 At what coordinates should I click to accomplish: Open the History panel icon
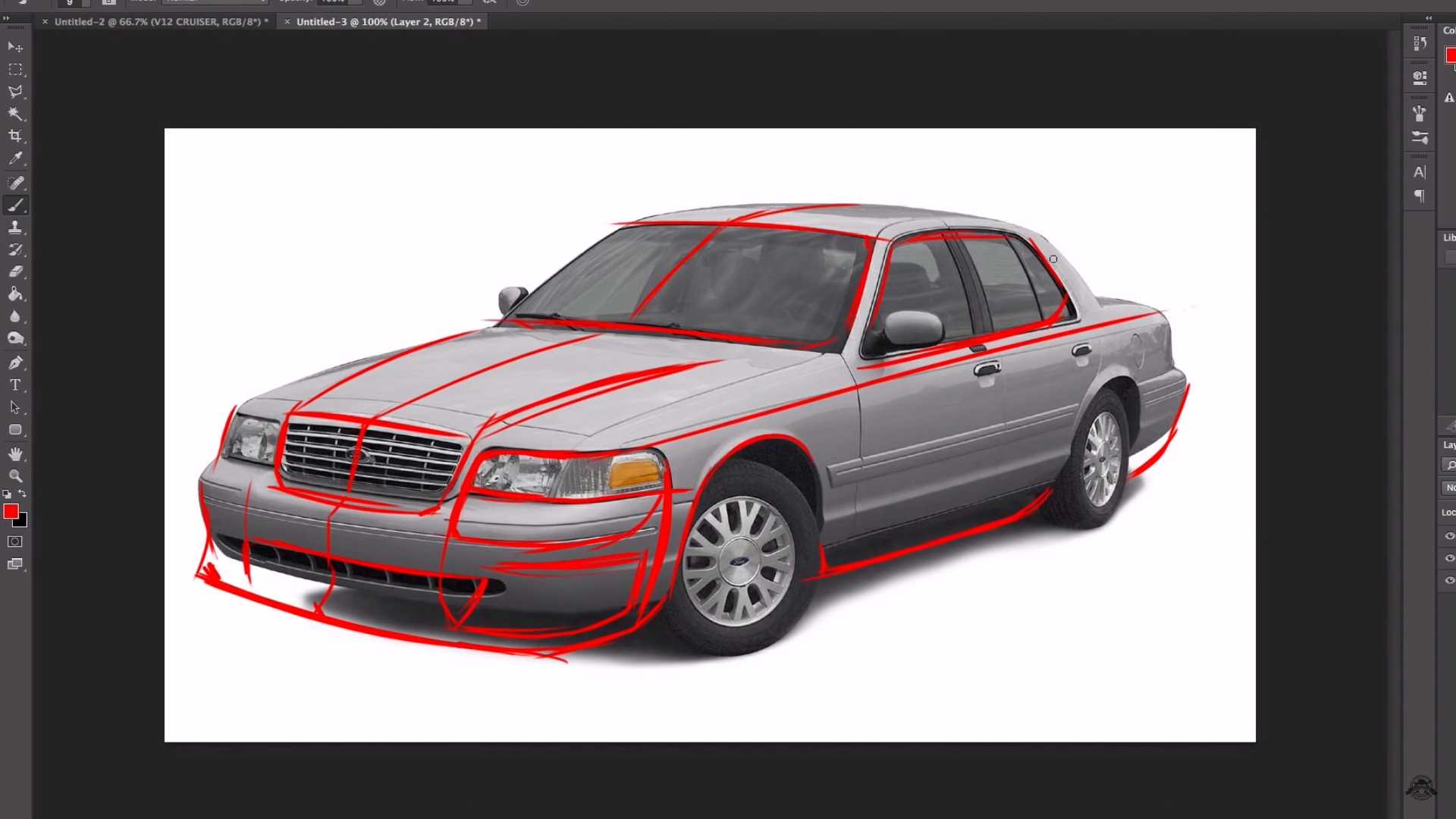click(x=1420, y=44)
